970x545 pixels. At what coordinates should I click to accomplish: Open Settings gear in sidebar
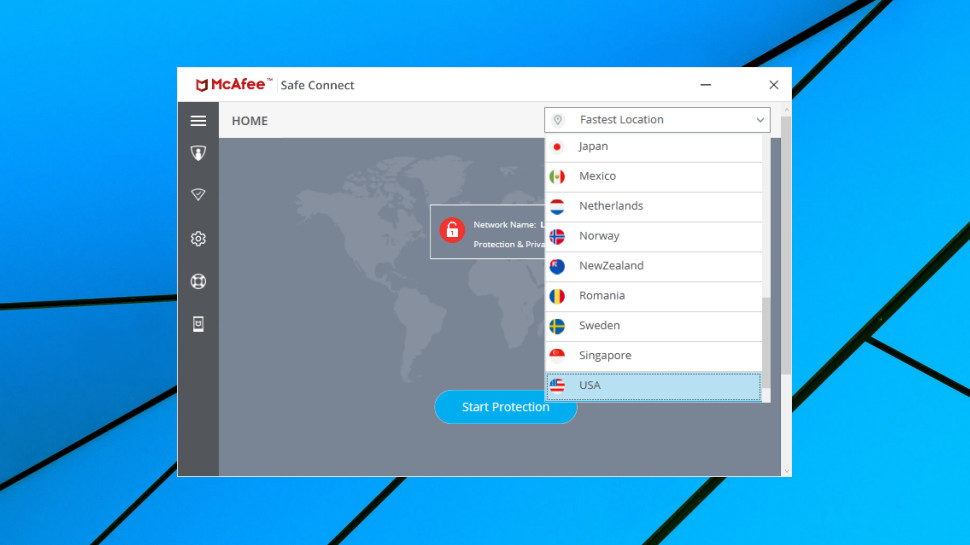point(198,238)
